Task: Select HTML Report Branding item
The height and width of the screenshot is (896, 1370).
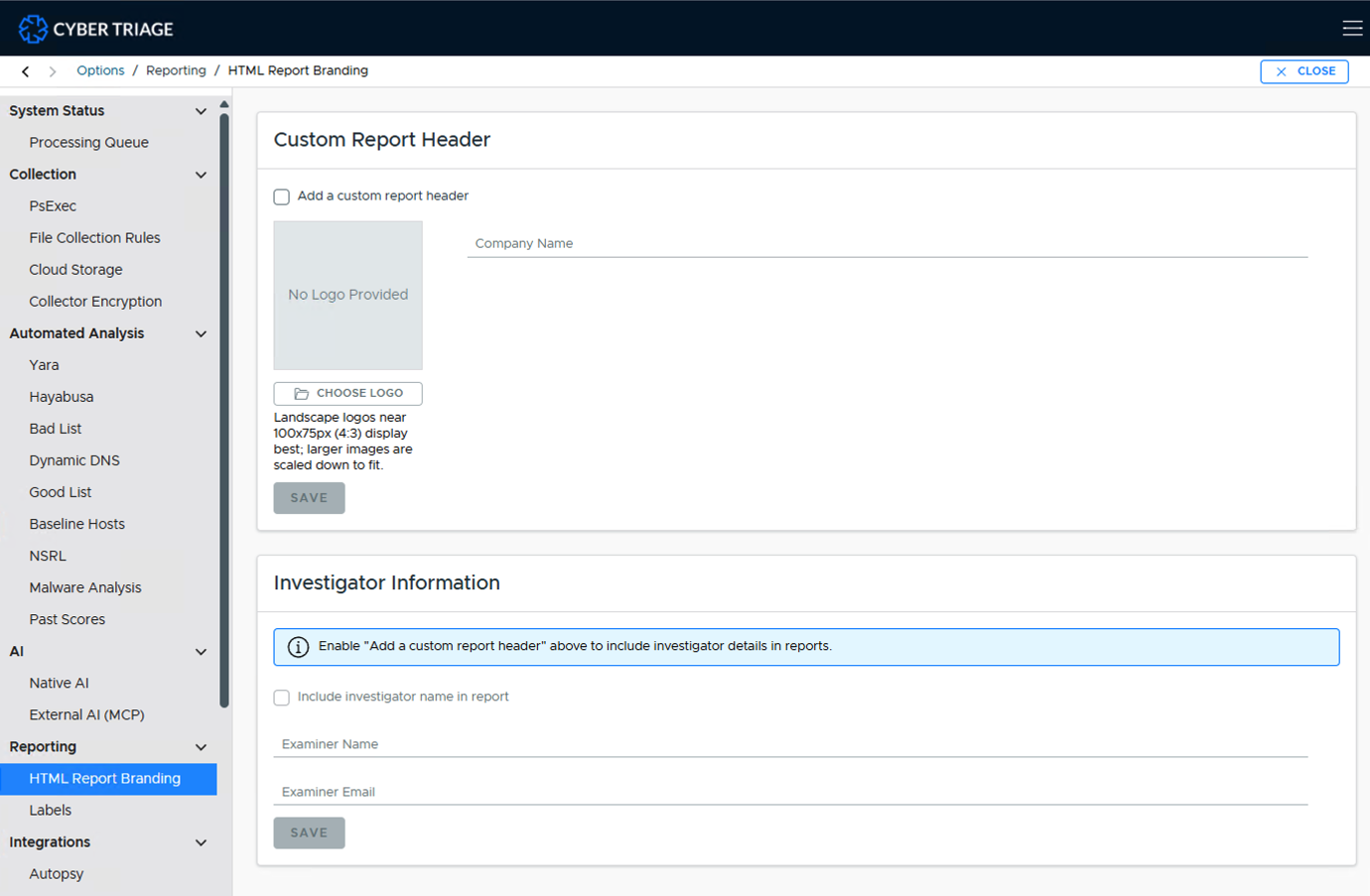Action: coord(108,779)
